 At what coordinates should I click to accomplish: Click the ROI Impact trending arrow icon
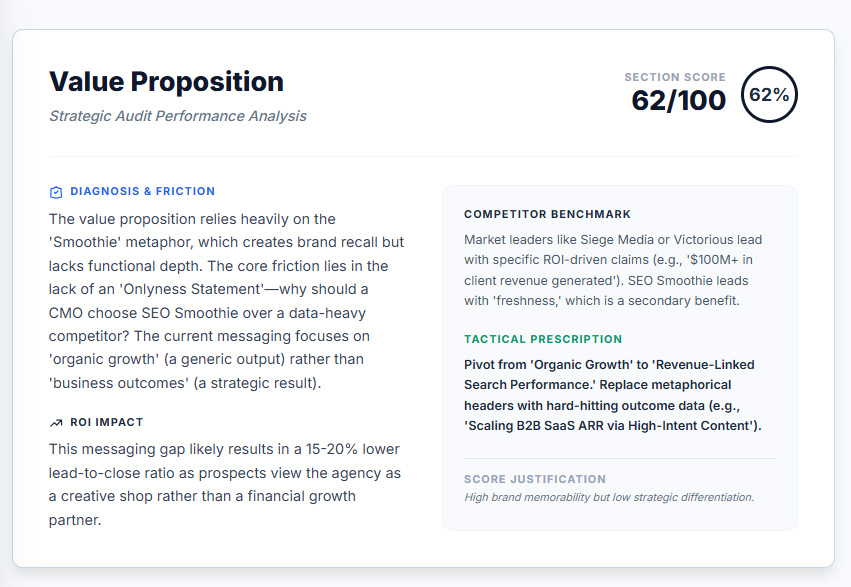(x=56, y=423)
